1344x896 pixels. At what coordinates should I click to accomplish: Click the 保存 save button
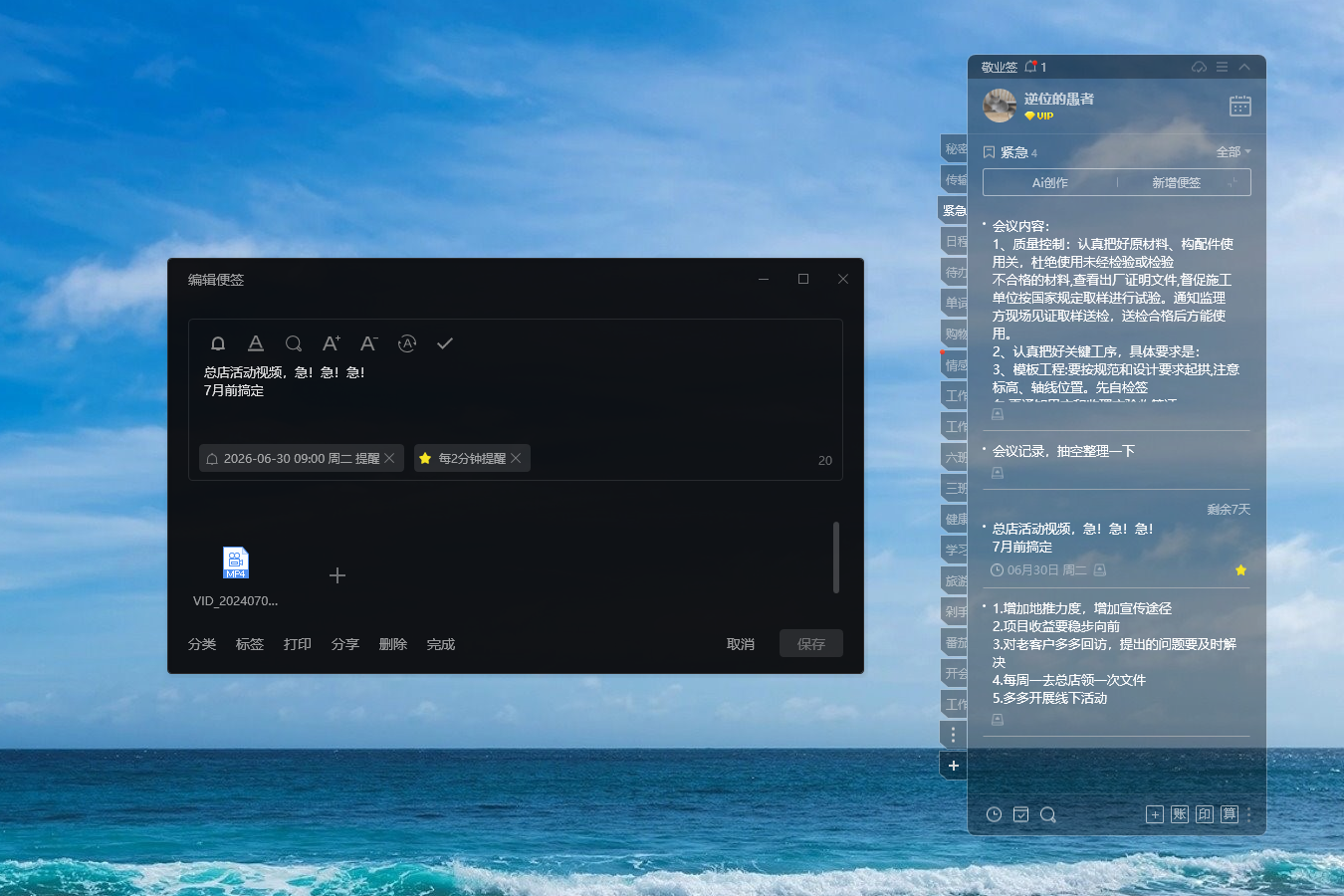tap(811, 644)
